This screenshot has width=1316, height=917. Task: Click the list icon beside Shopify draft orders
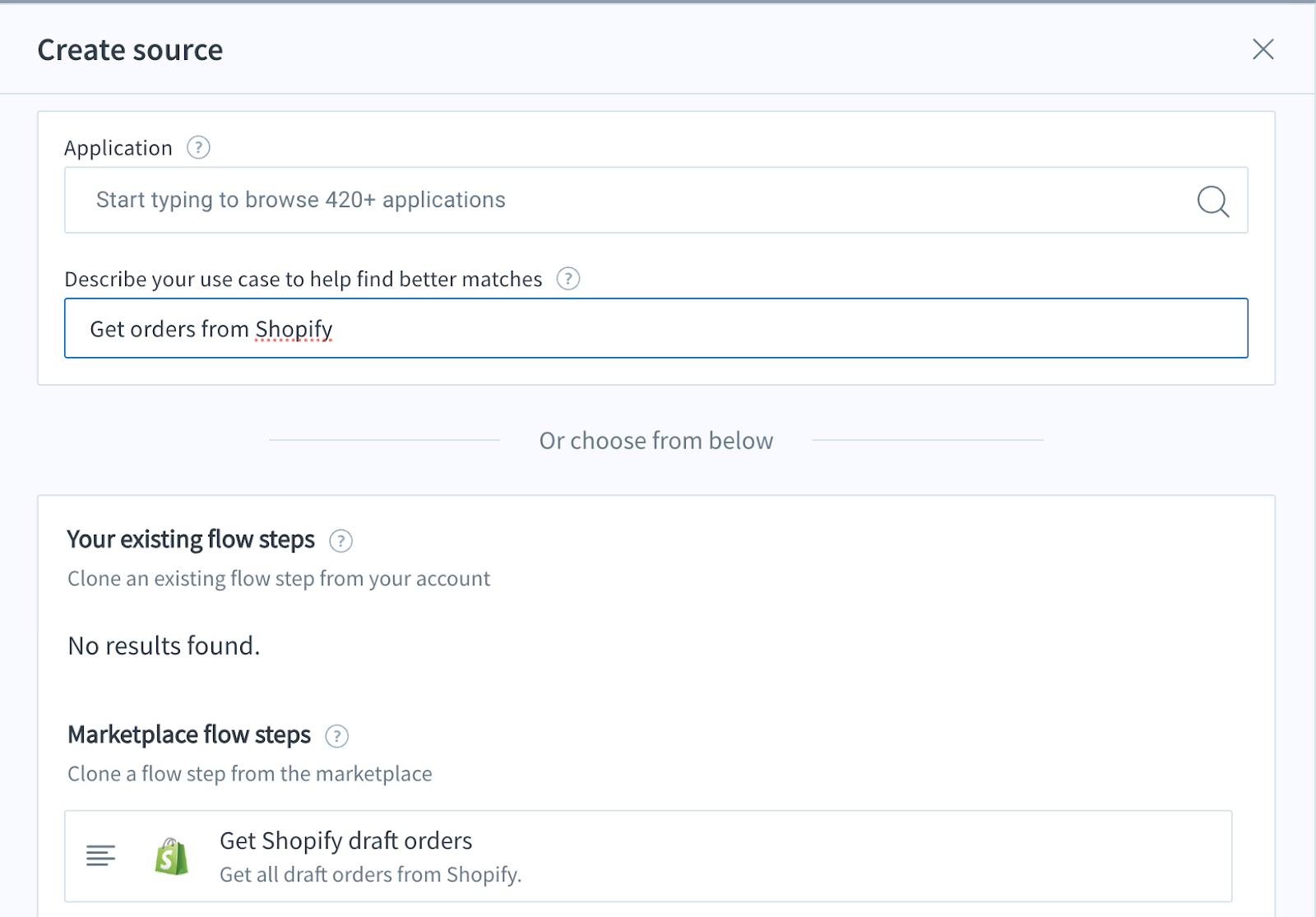100,855
